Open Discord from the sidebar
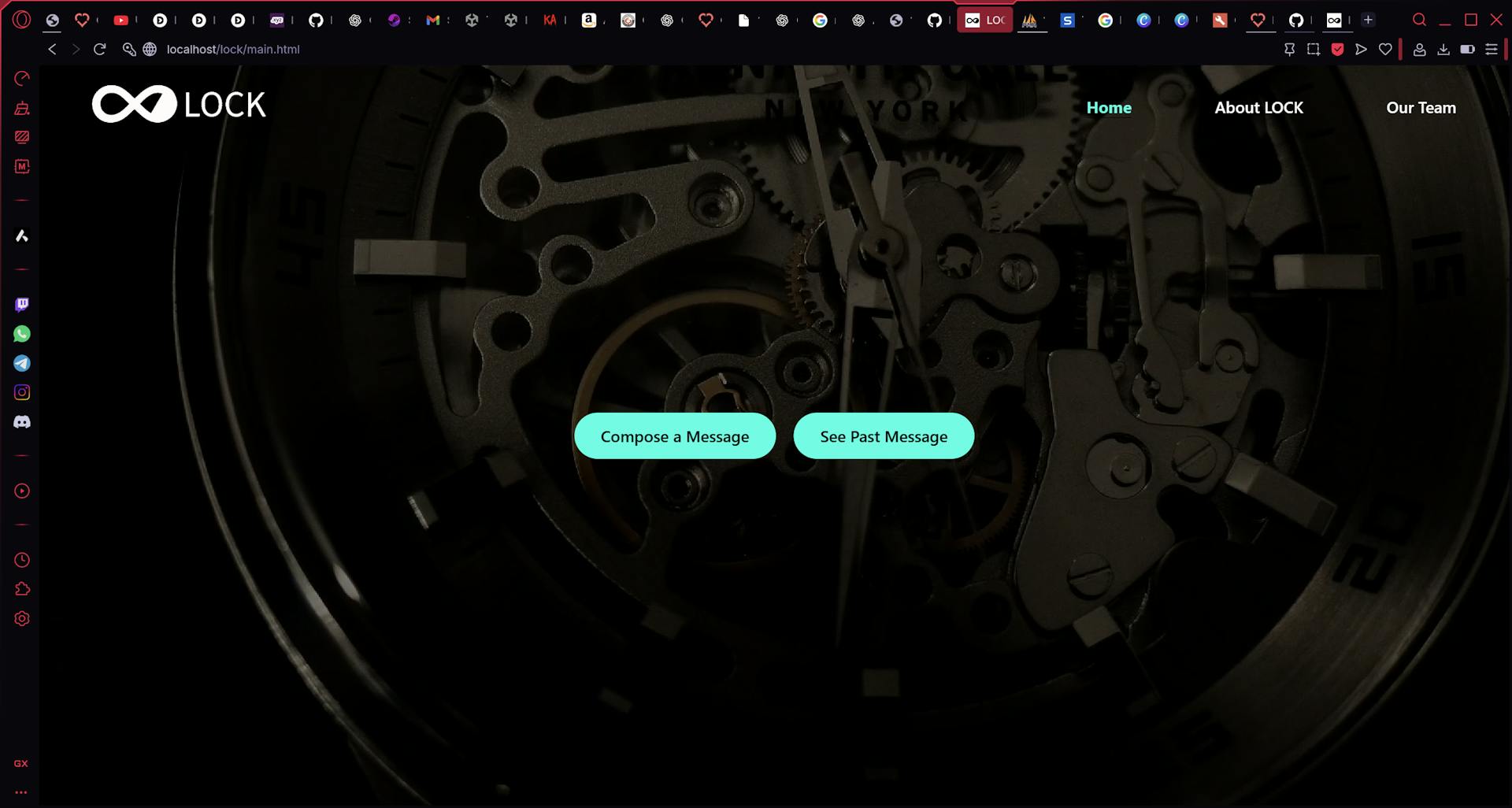Viewport: 1512px width, 808px height. (22, 422)
